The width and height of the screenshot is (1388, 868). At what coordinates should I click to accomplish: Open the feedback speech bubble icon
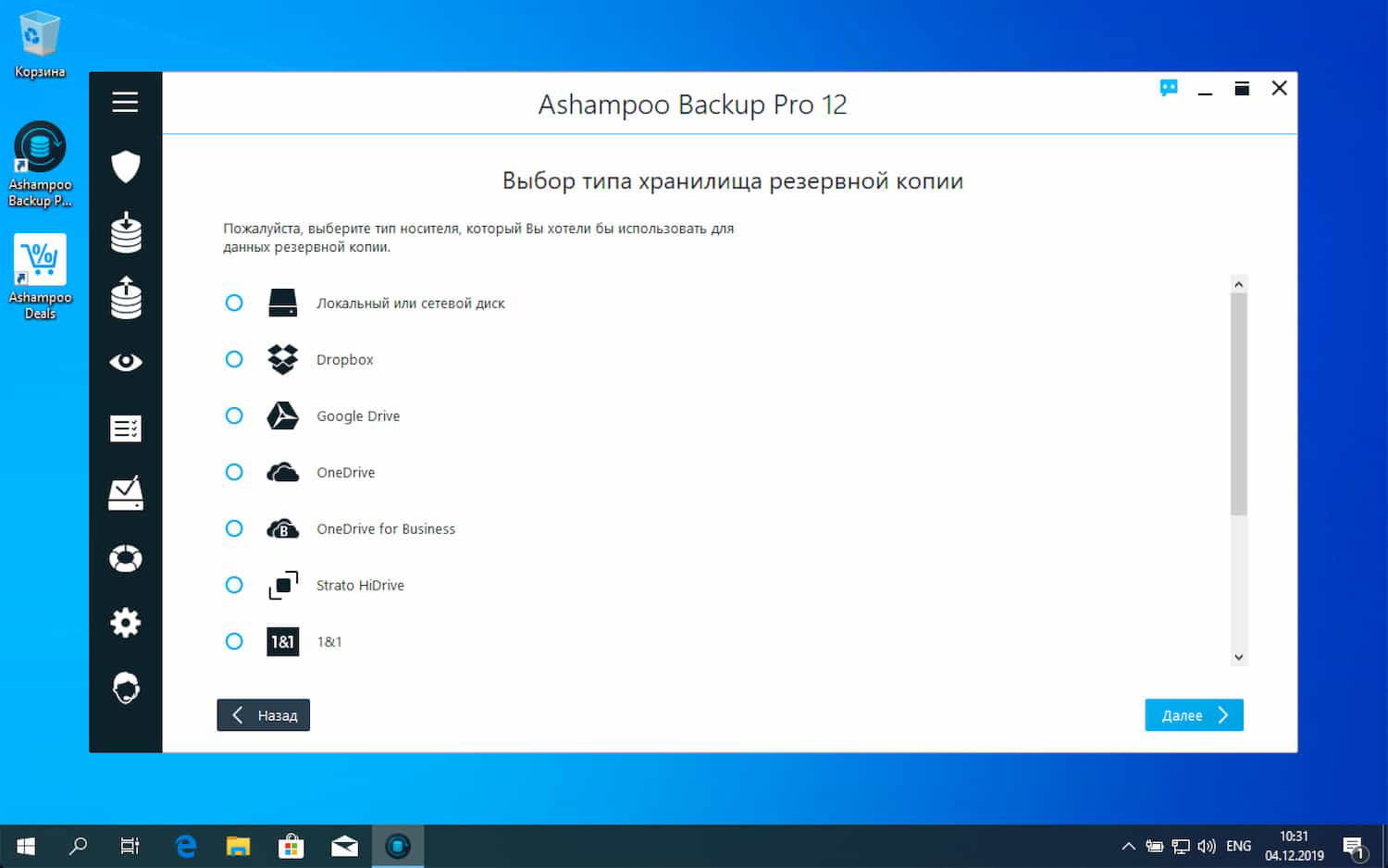[1169, 88]
